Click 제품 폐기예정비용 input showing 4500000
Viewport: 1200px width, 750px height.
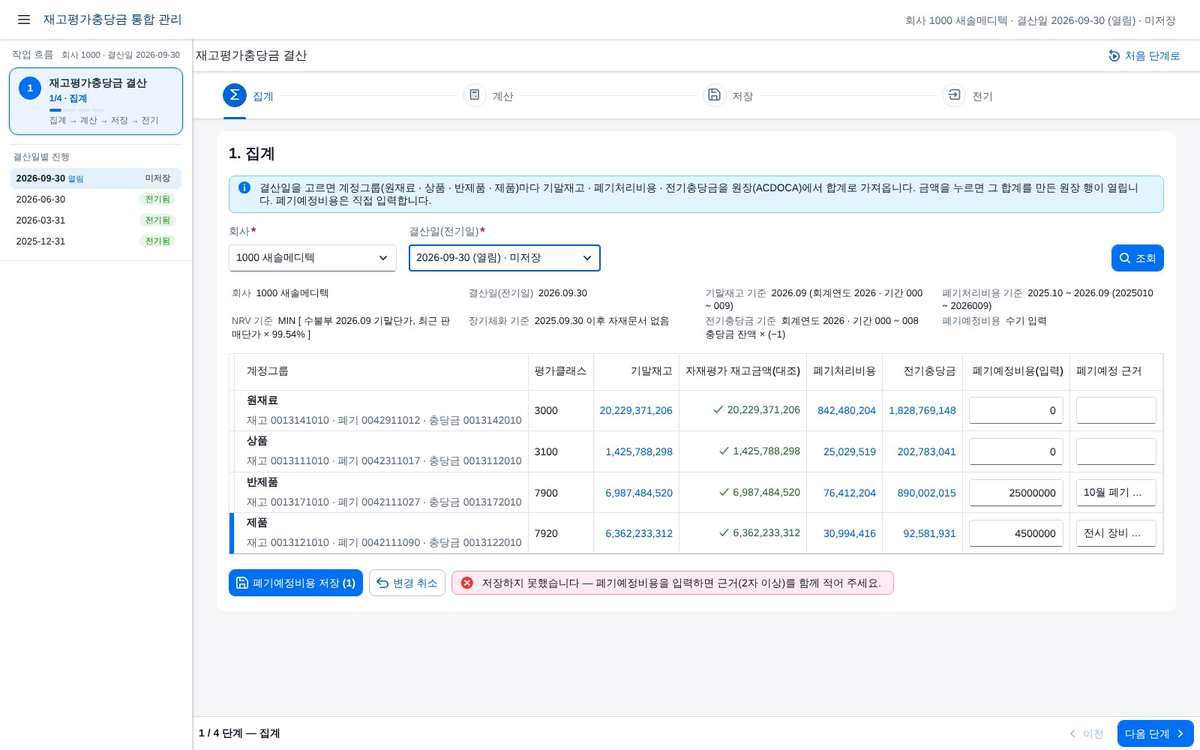point(1016,533)
